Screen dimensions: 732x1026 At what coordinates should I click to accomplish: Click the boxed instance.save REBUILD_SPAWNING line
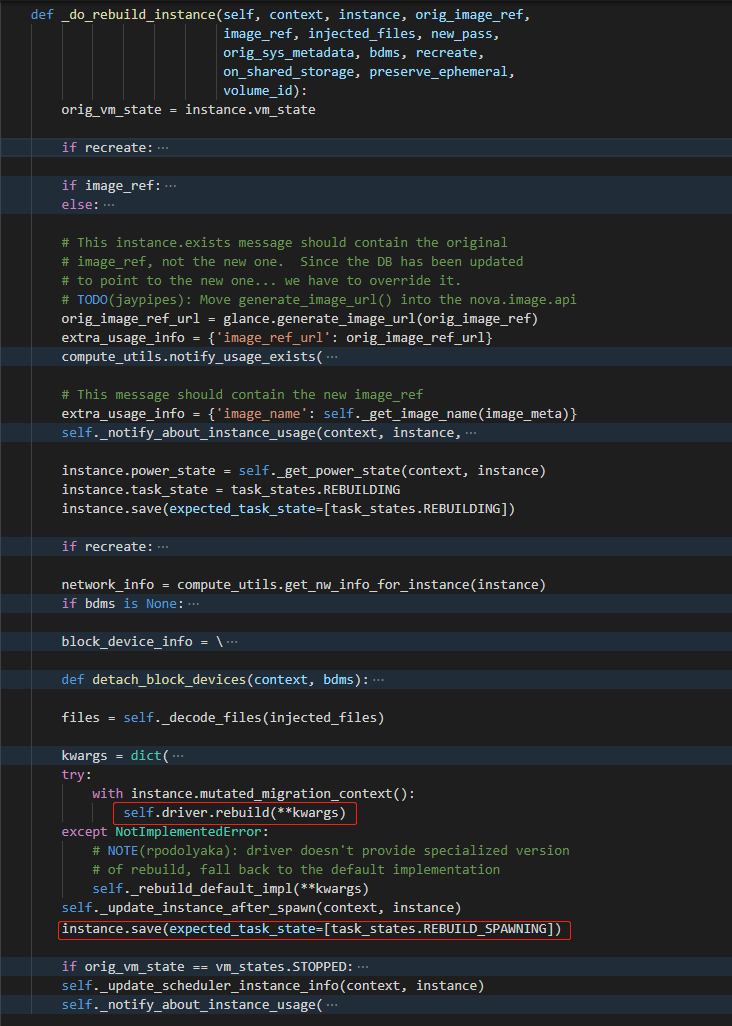click(314, 929)
